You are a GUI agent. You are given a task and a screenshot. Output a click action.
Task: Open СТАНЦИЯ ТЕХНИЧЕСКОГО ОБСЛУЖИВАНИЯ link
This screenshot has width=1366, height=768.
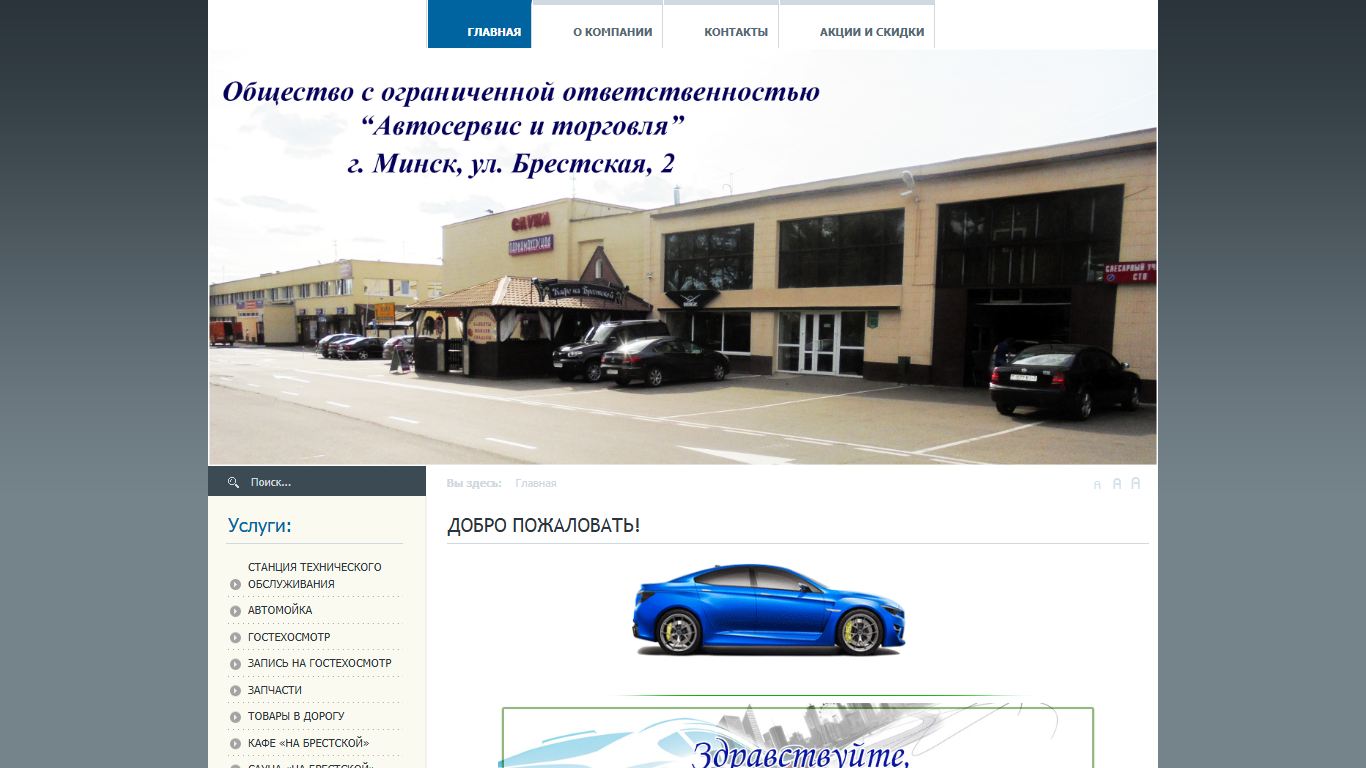coord(315,575)
